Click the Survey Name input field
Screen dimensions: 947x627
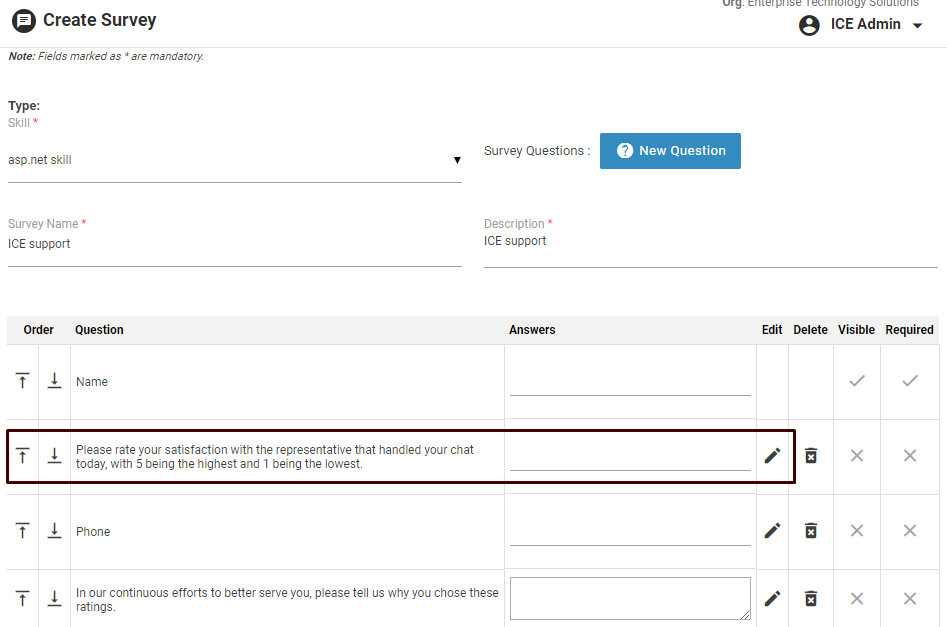point(234,244)
